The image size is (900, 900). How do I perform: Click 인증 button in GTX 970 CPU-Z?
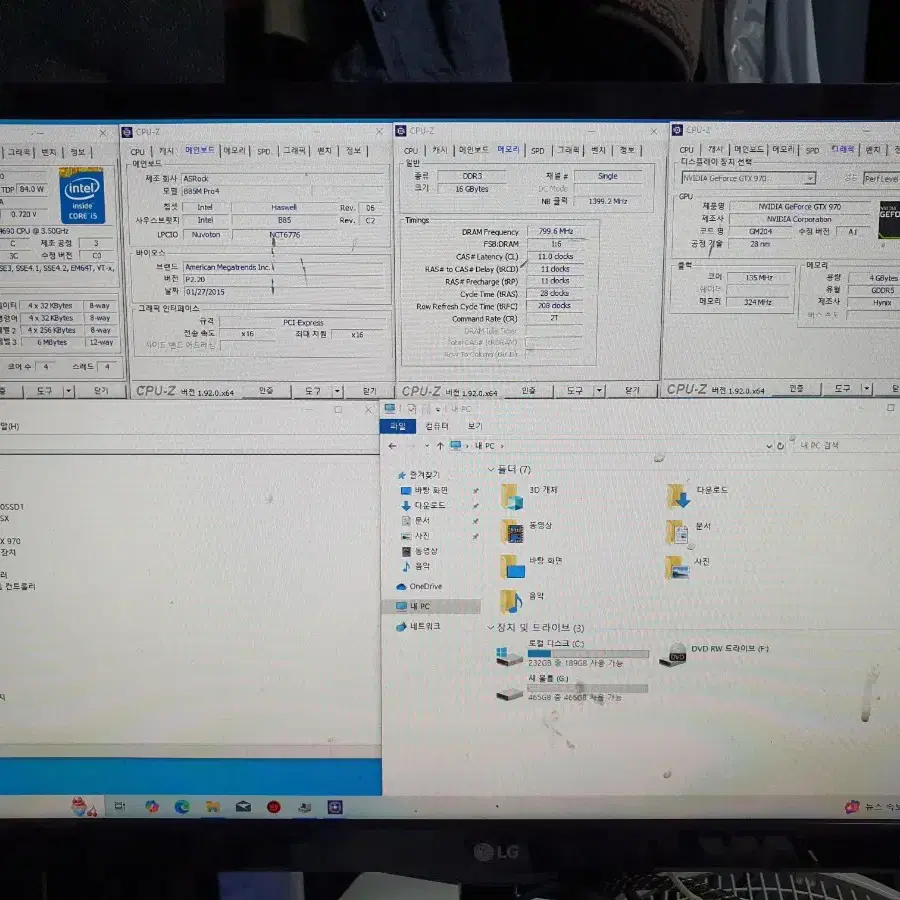click(x=796, y=389)
